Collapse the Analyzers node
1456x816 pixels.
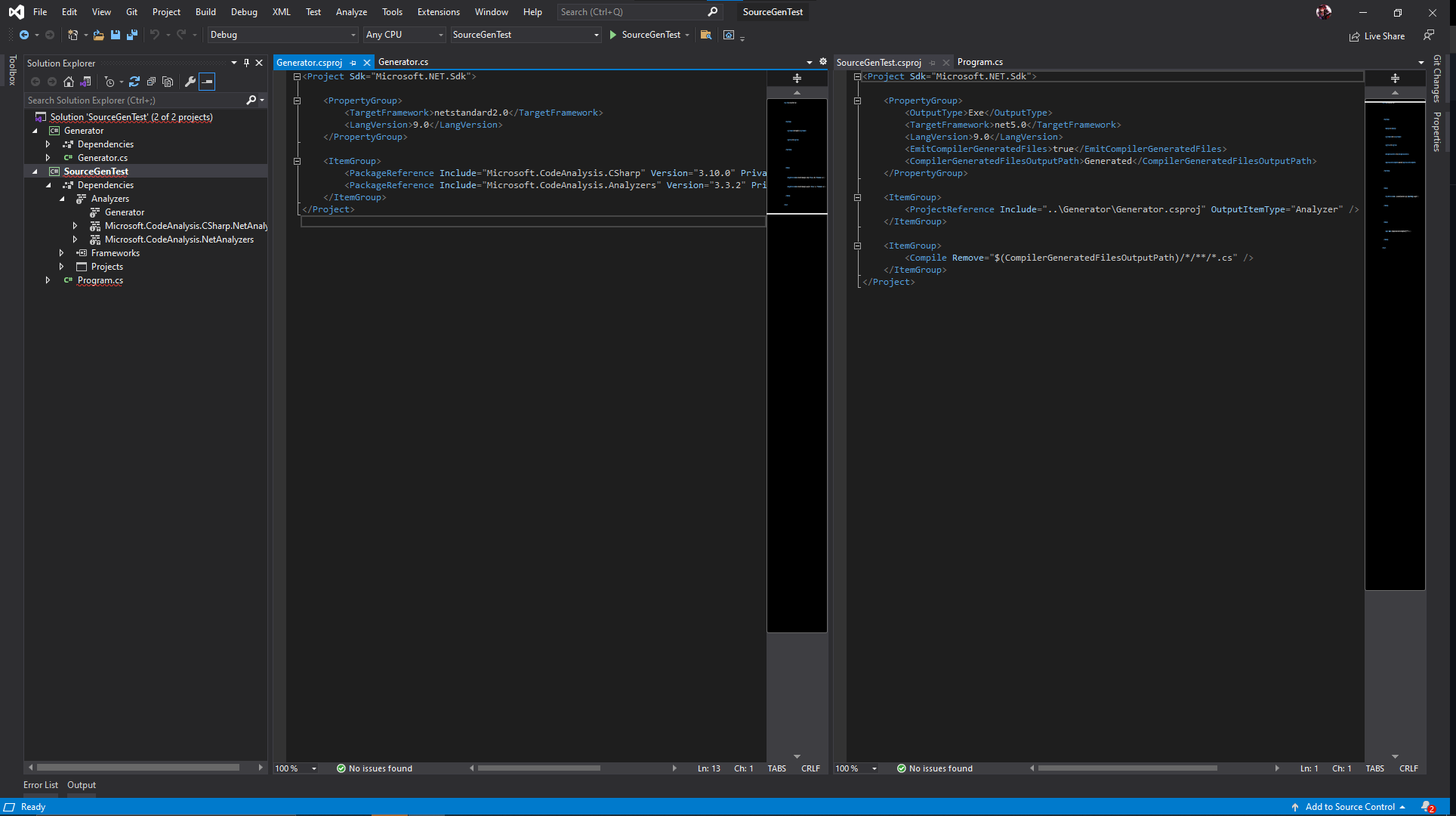click(62, 199)
